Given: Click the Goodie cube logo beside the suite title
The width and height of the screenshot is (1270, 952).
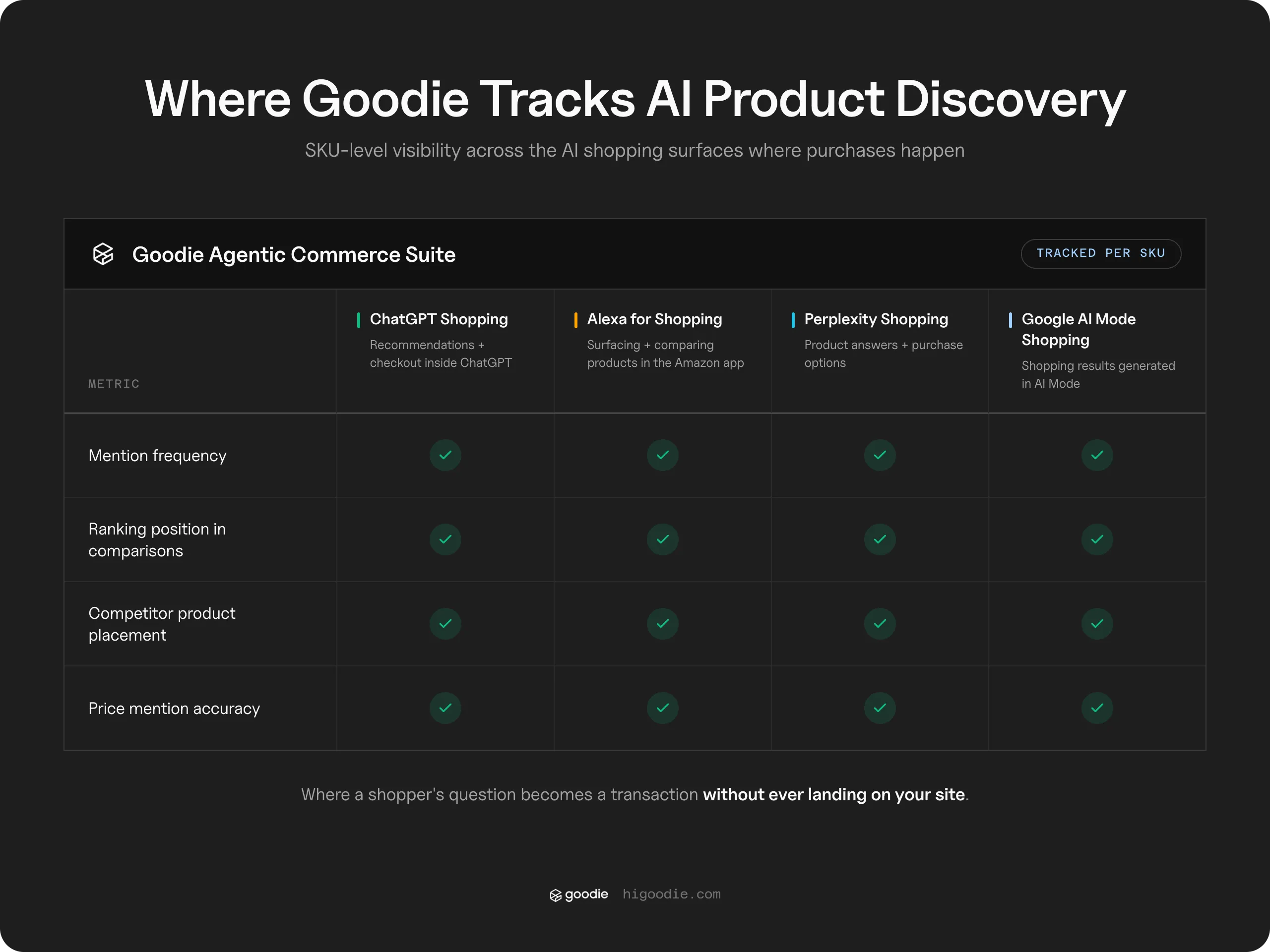Looking at the screenshot, I should click(x=103, y=254).
